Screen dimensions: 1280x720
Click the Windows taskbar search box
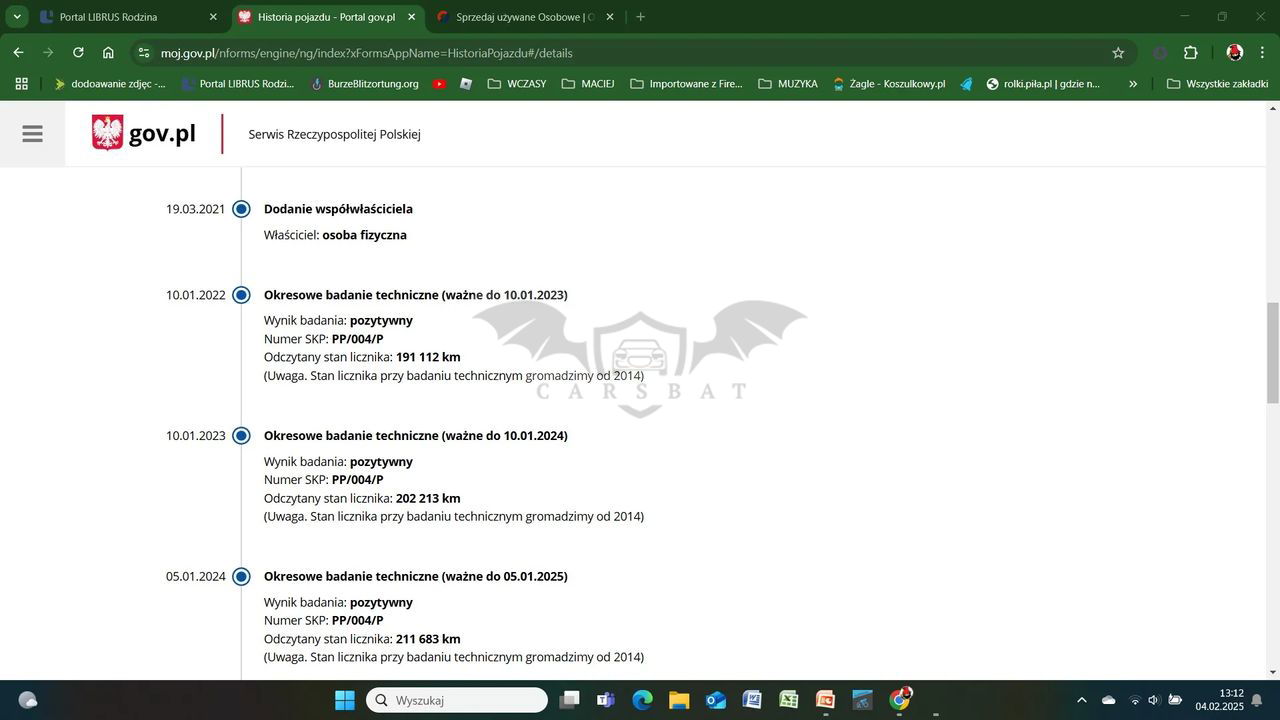(x=458, y=700)
